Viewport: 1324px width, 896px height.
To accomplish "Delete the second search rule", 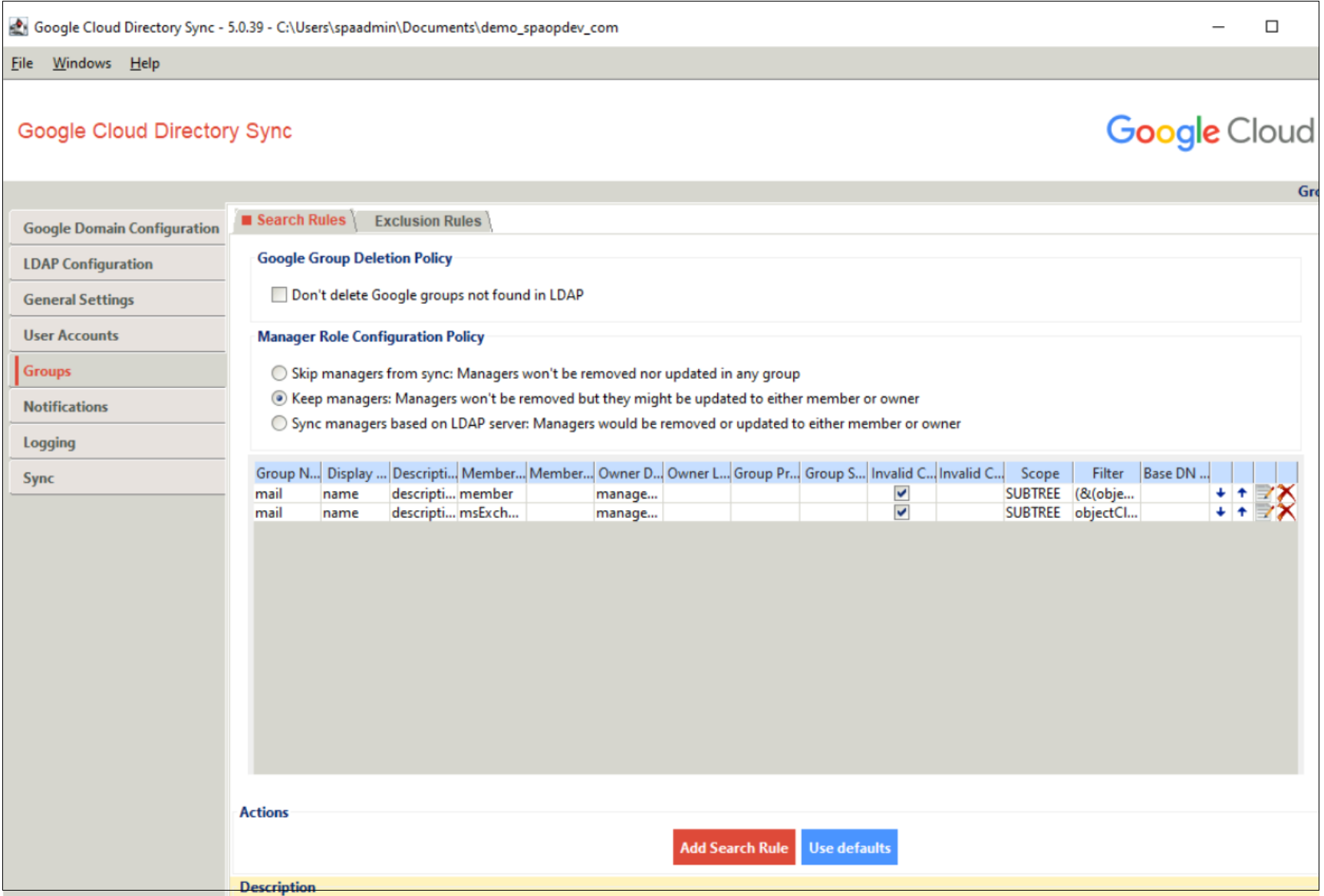I will coord(1286,512).
